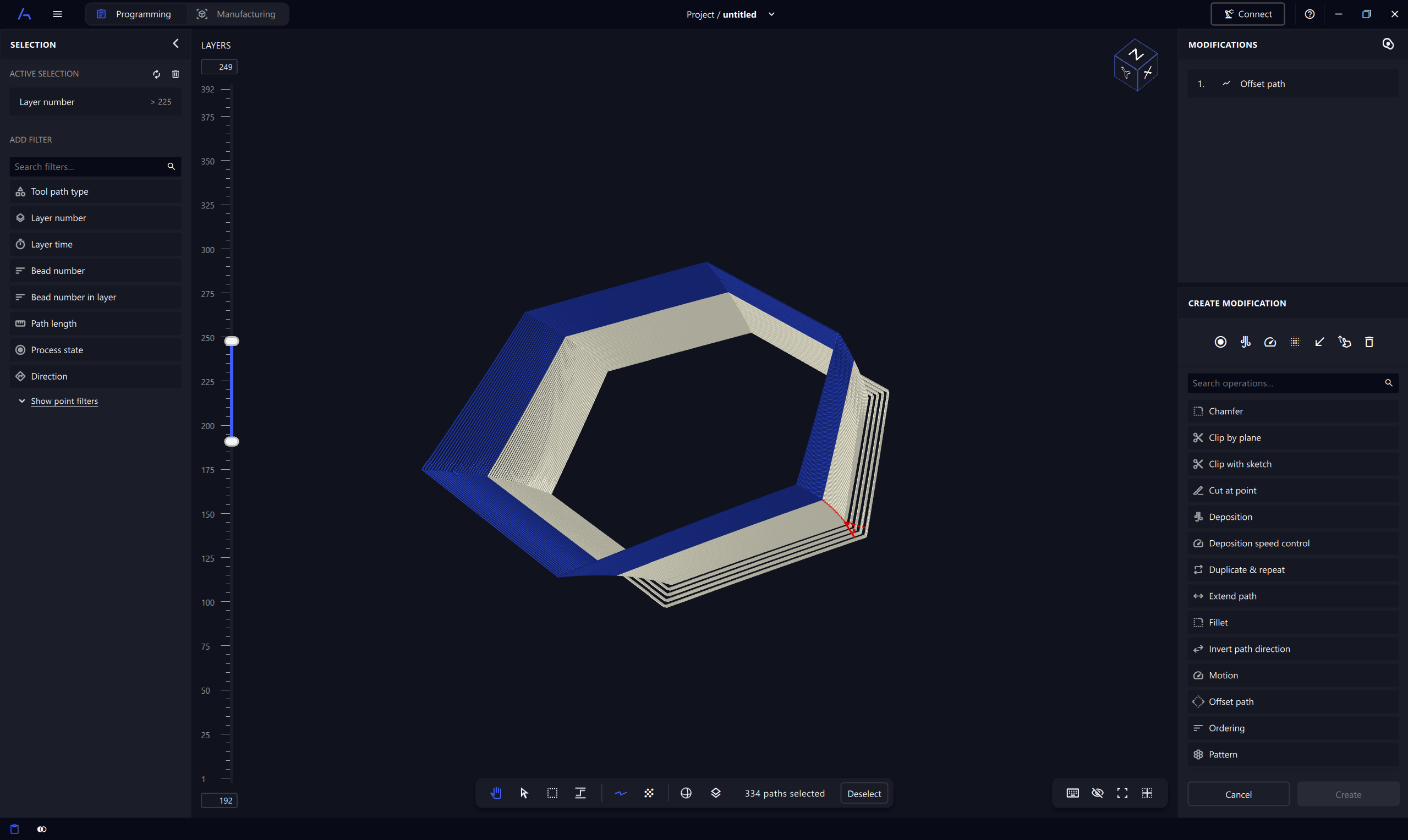The width and height of the screenshot is (1408, 840).
Task: Click Cancel in Create Modification
Action: [x=1238, y=794]
